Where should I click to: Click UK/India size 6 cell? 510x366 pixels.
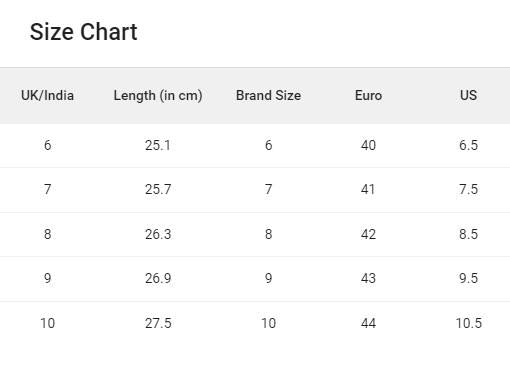click(x=47, y=145)
